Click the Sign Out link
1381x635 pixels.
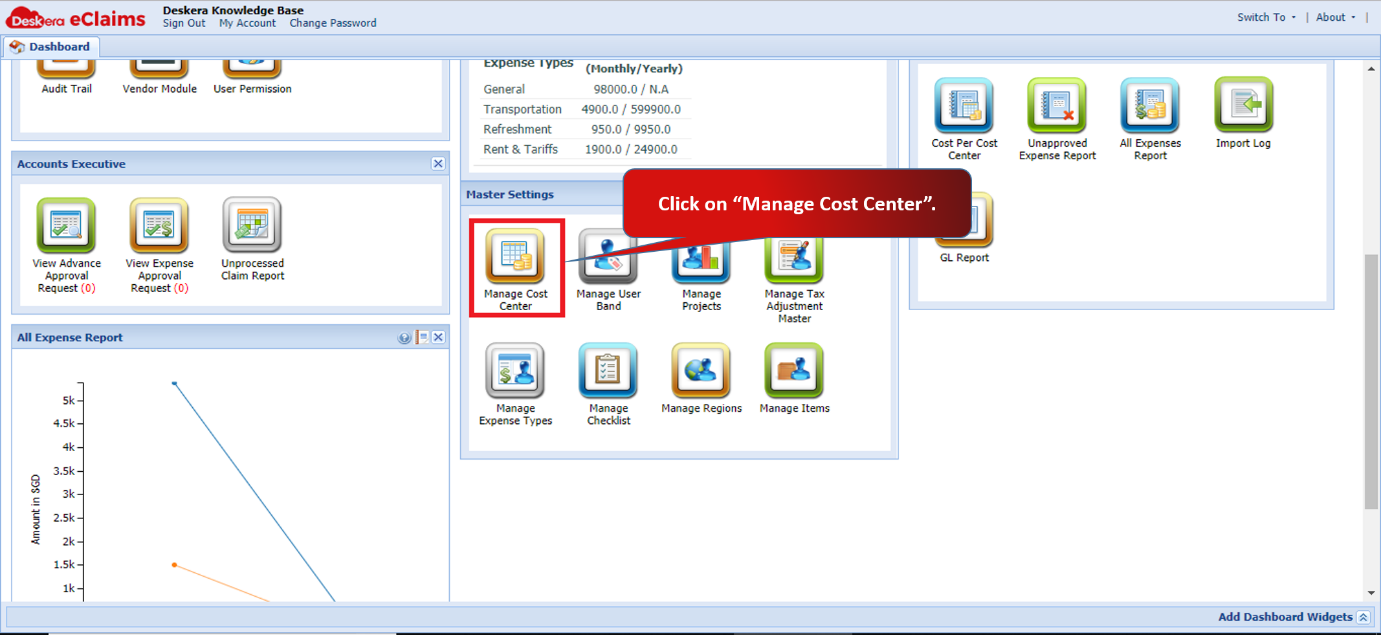pos(184,23)
